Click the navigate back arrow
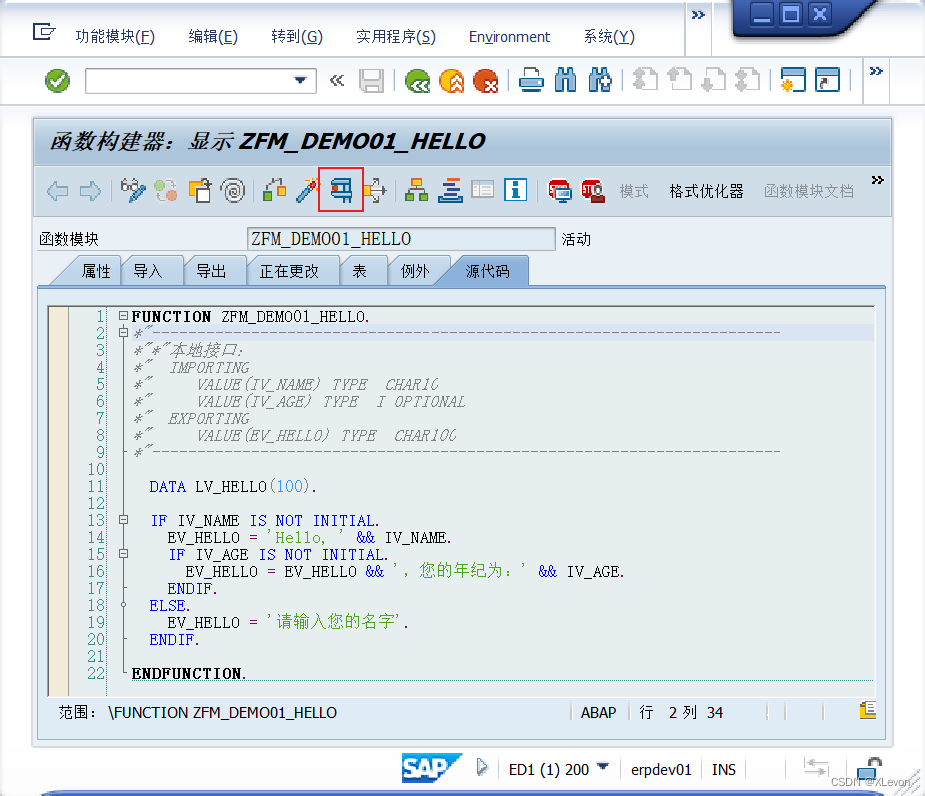This screenshot has width=925, height=796. 57,191
